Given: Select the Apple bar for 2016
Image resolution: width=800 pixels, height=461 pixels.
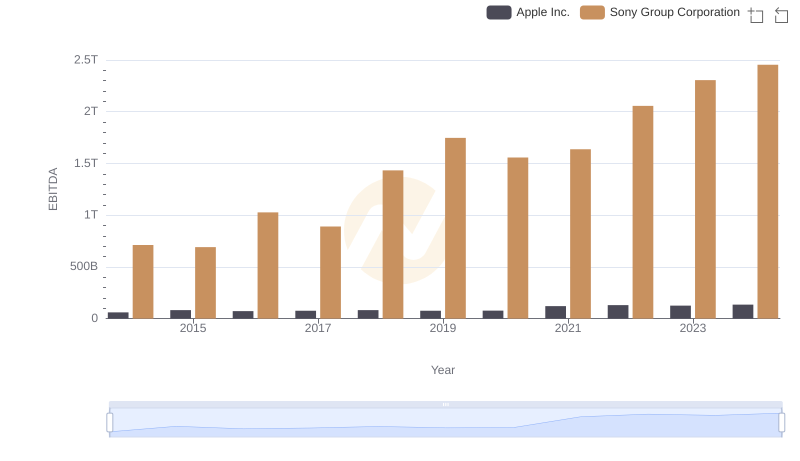Looking at the screenshot, I should 243,315.
